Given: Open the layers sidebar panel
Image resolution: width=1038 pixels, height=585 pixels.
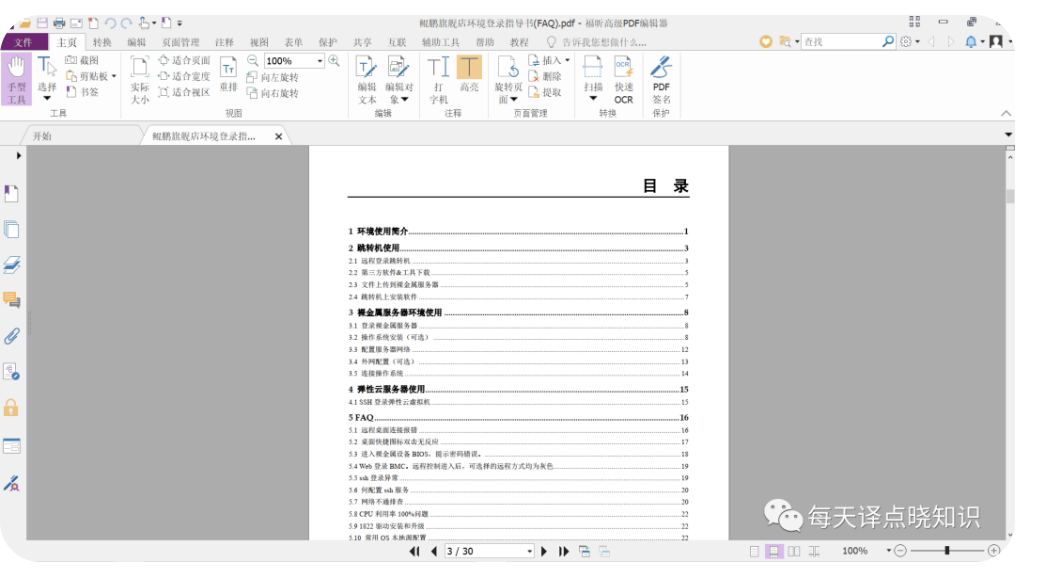Looking at the screenshot, I should 11,265.
